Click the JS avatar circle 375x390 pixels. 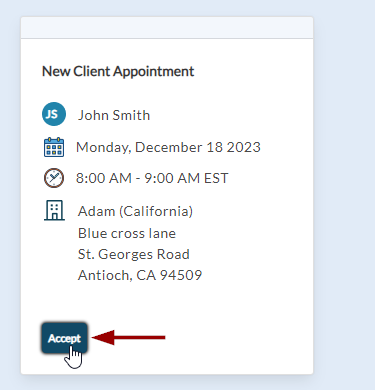(54, 114)
